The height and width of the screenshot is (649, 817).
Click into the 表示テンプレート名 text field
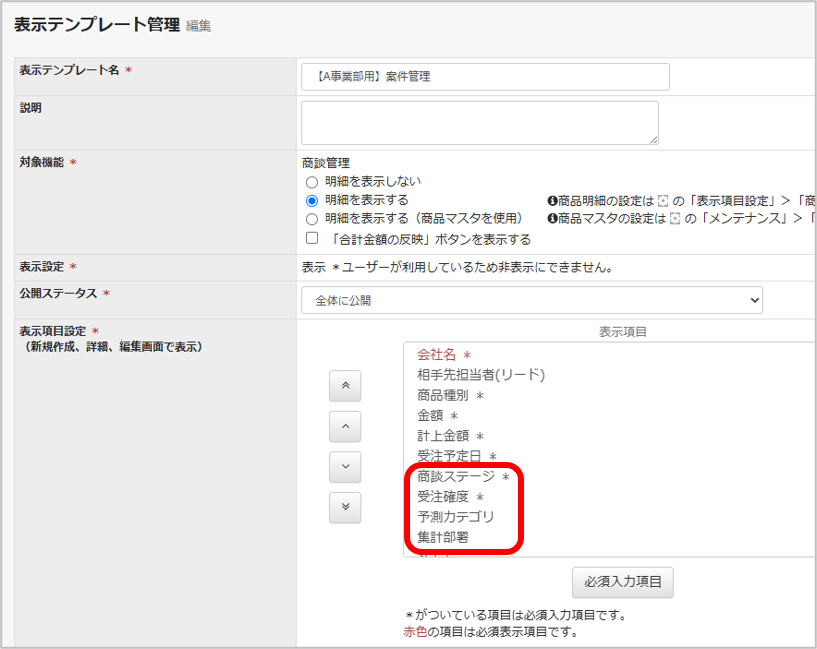485,77
